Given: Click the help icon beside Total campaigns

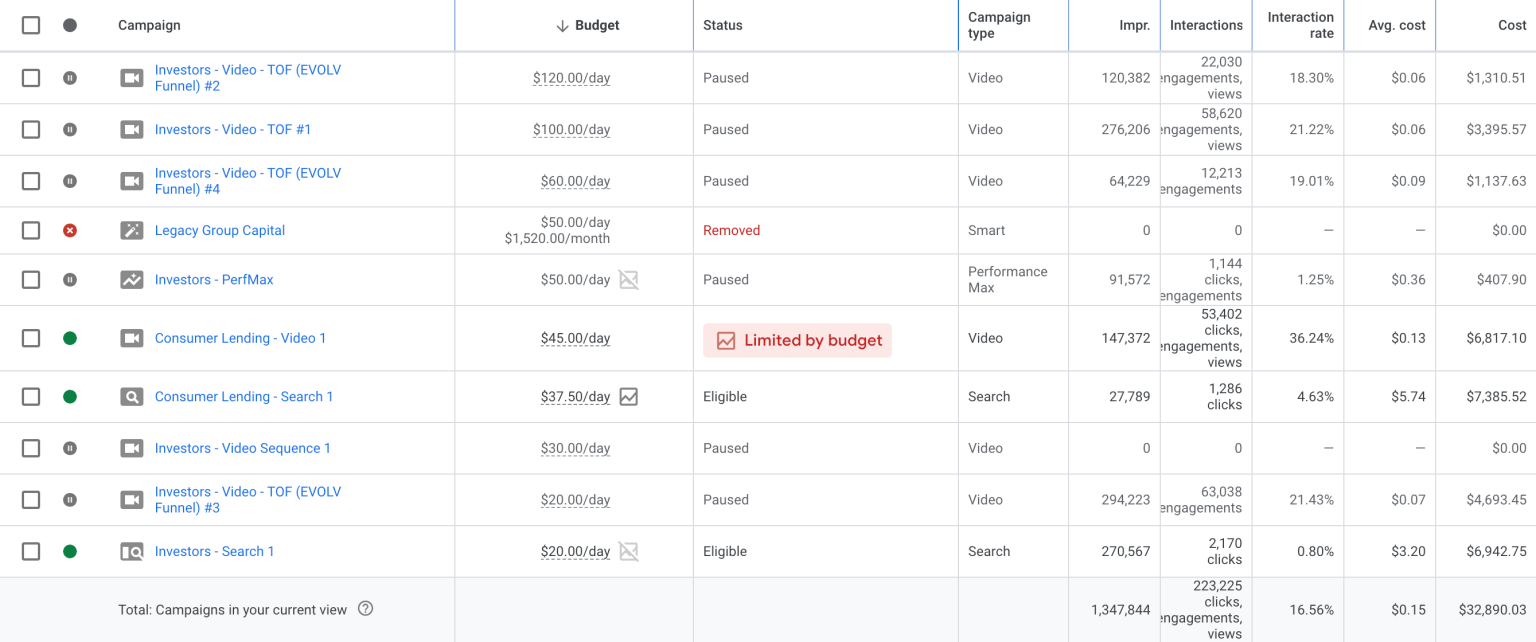Looking at the screenshot, I should (365, 608).
